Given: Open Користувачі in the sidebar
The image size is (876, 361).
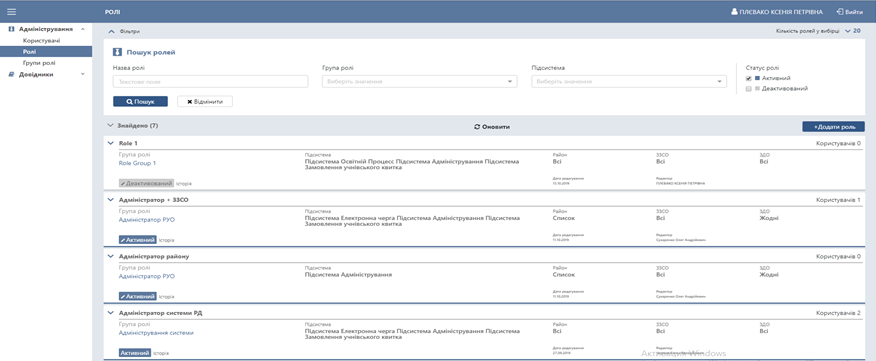Looking at the screenshot, I should [41, 41].
